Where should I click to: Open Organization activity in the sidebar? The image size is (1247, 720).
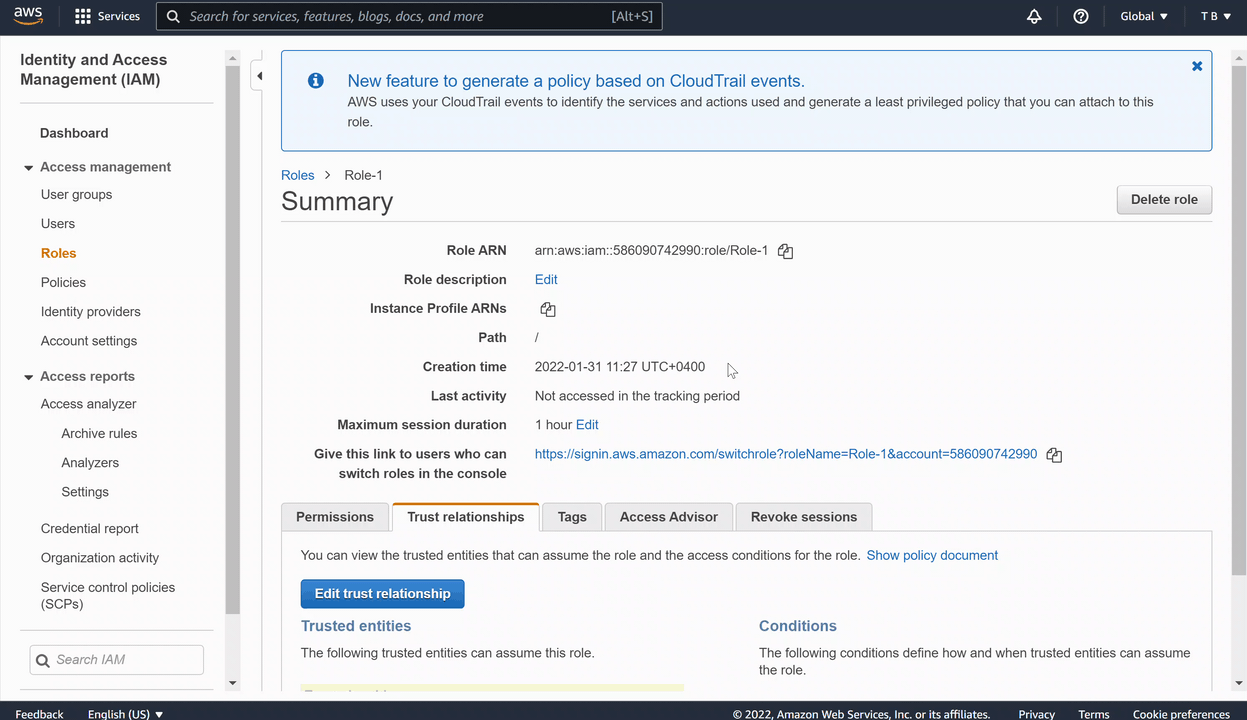click(100, 558)
